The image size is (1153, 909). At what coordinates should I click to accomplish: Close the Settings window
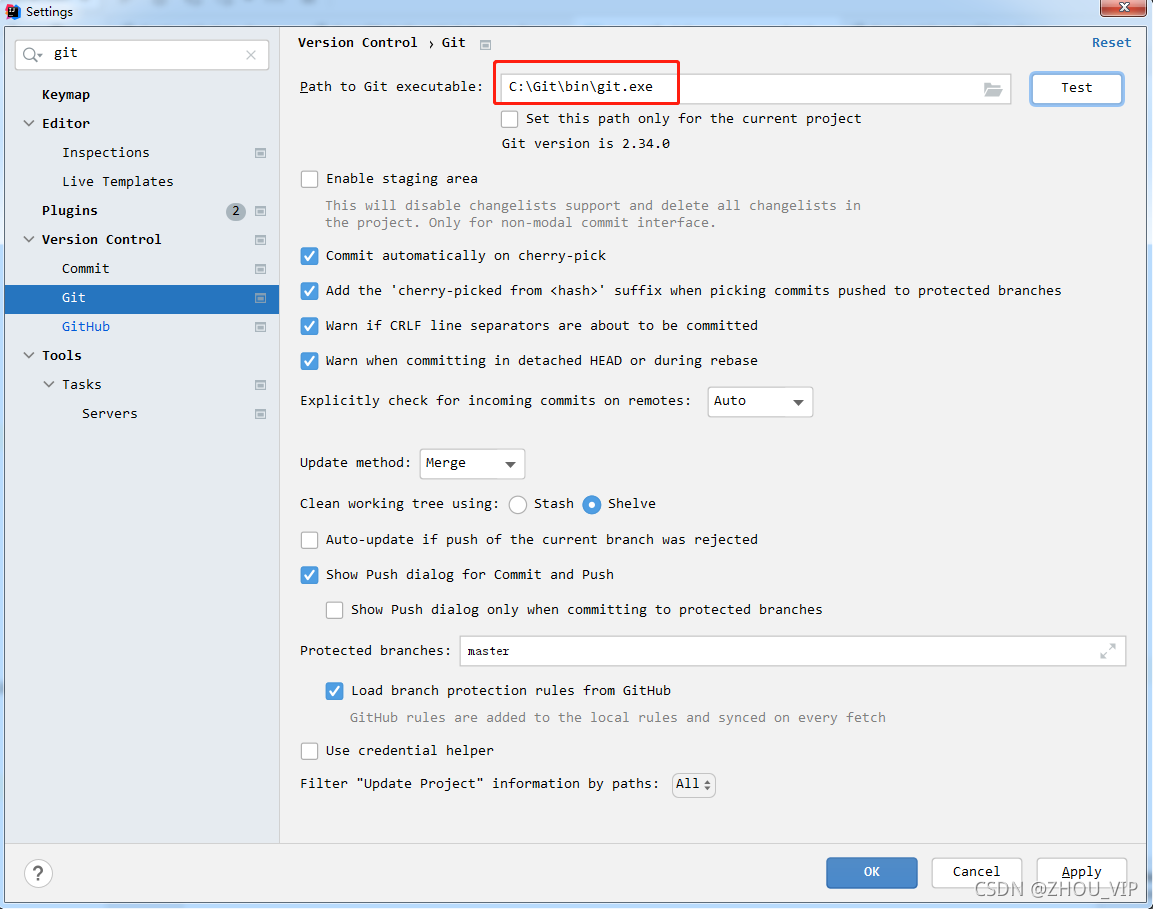pos(1124,7)
